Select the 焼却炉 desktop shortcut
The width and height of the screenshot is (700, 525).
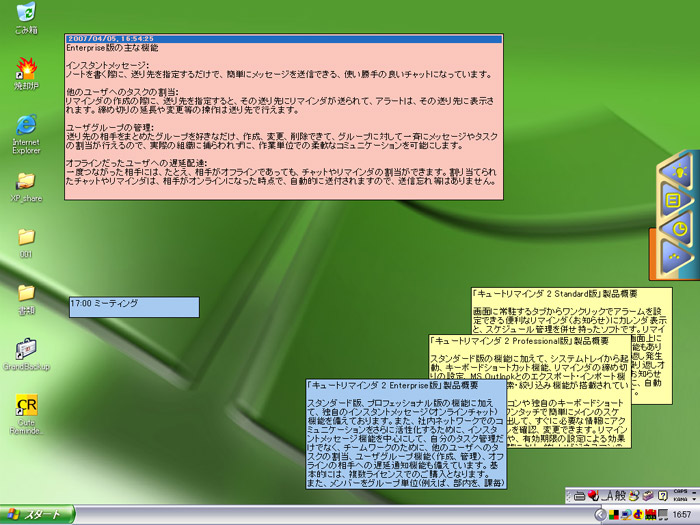[x=26, y=74]
